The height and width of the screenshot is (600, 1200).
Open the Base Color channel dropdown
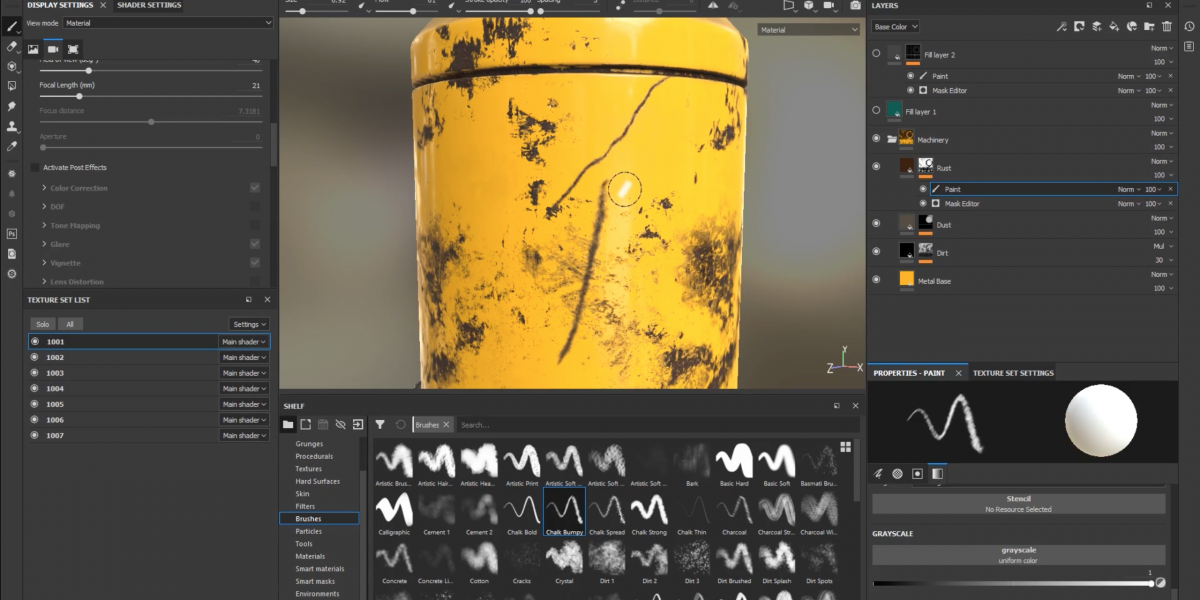point(895,27)
